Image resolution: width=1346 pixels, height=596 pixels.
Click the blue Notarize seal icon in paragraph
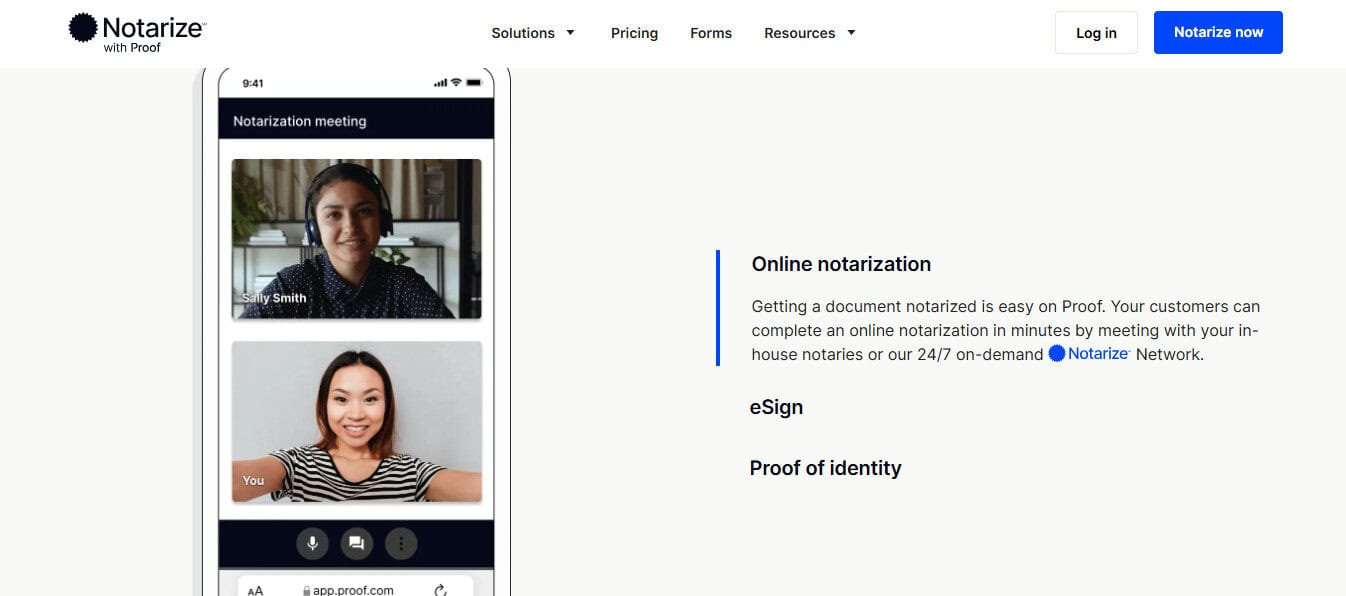(x=1057, y=354)
